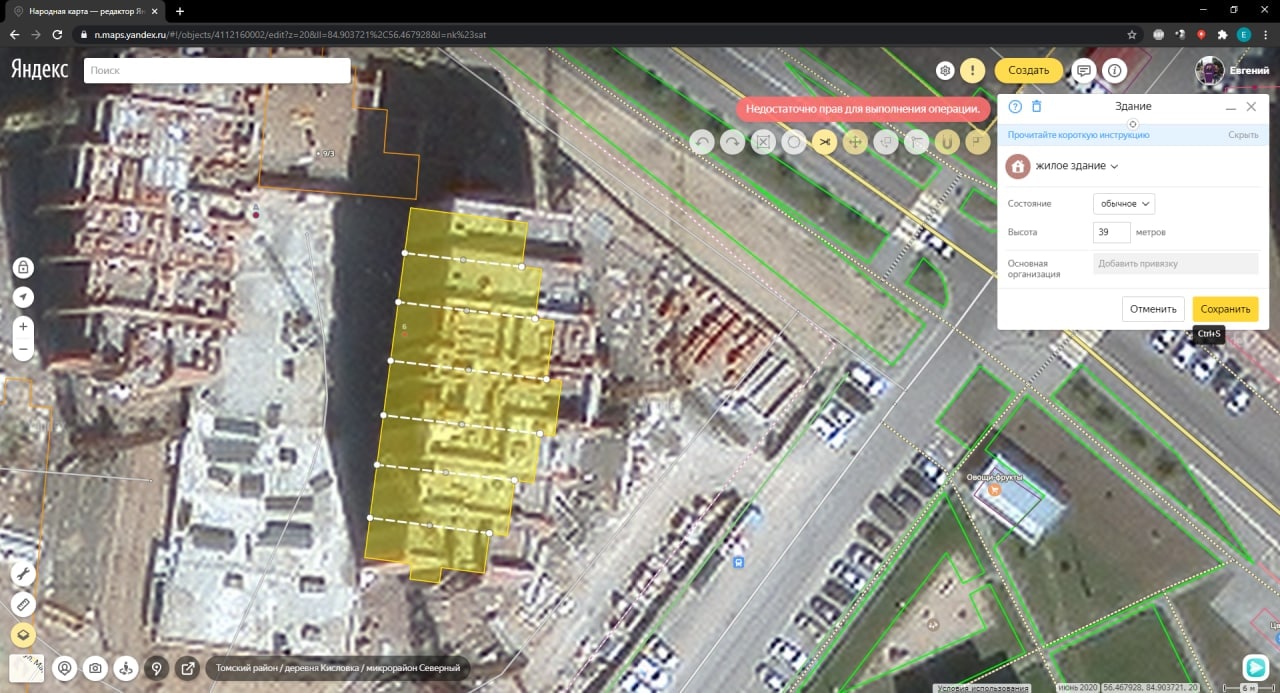Open Евгений user profile menu
The width and height of the screenshot is (1280, 693).
tap(1232, 71)
